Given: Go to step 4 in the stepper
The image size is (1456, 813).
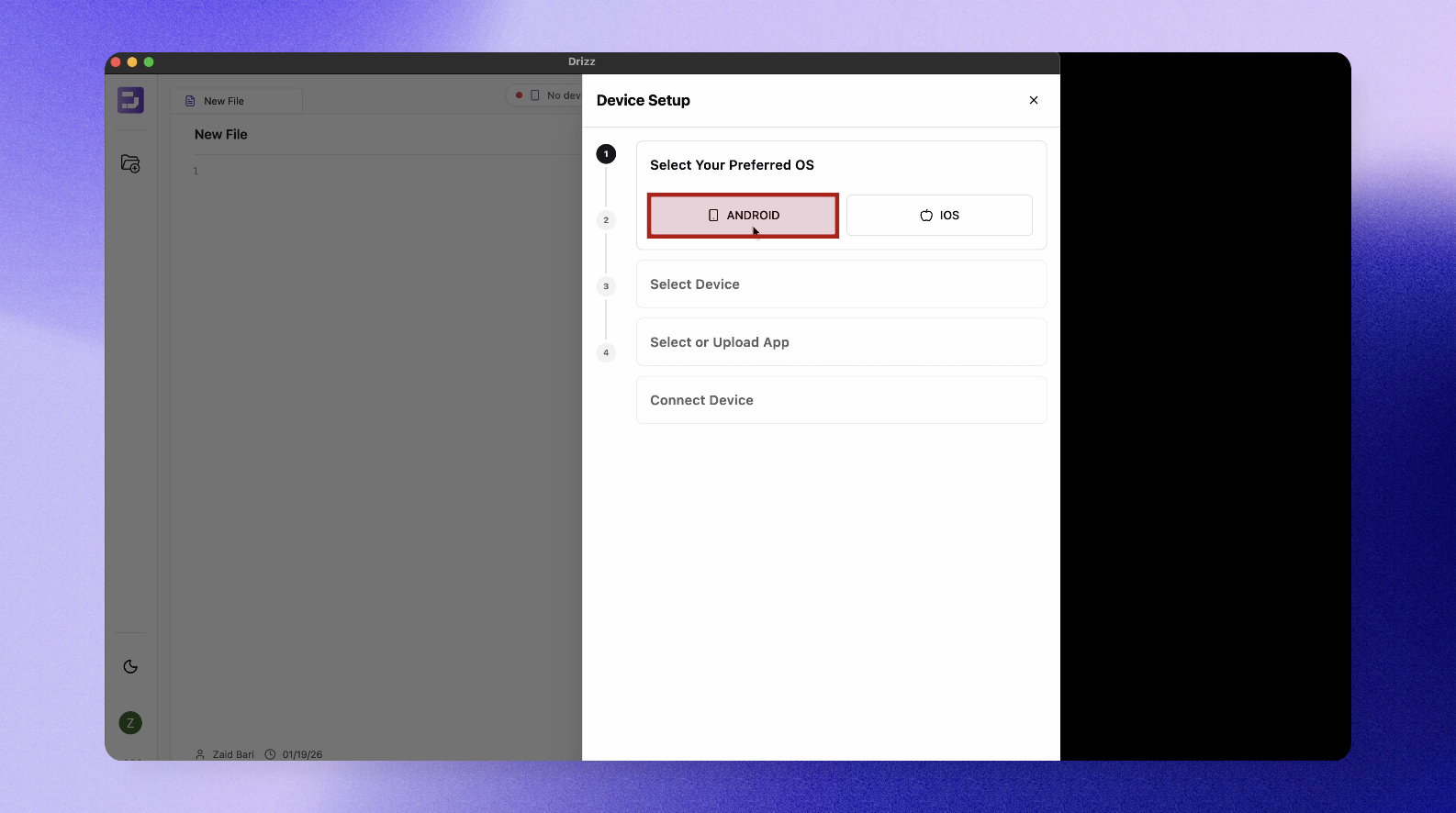Looking at the screenshot, I should click(606, 352).
